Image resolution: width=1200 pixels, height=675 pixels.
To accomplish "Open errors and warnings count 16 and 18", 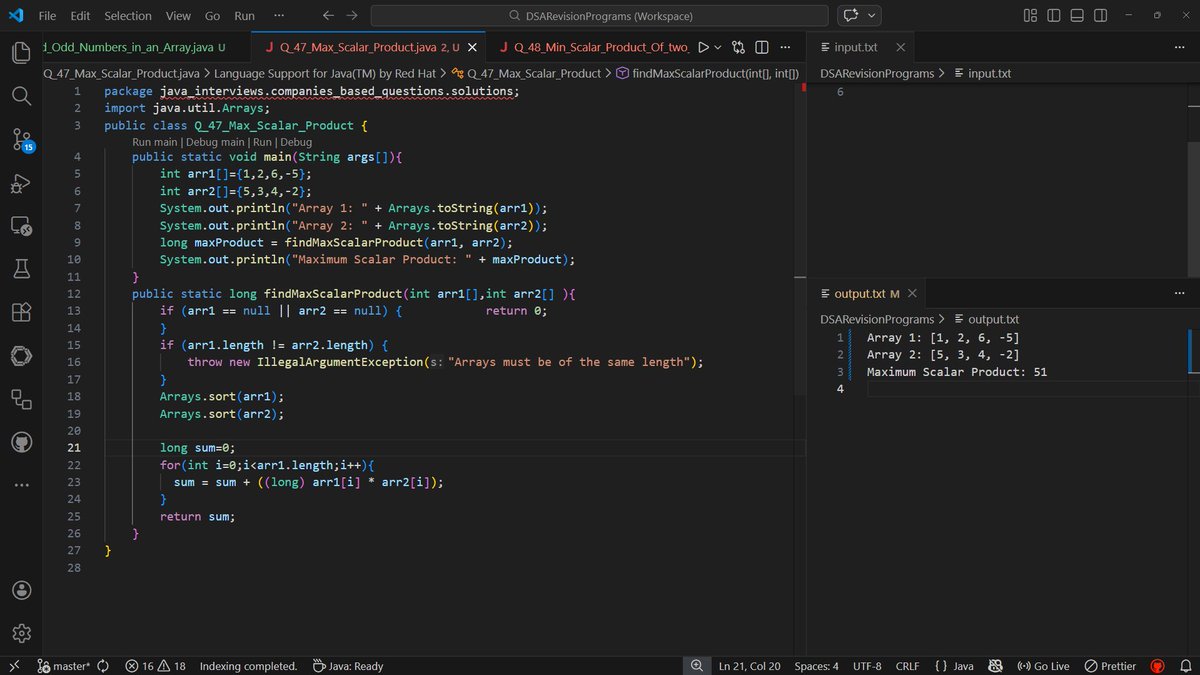I will [x=156, y=666].
